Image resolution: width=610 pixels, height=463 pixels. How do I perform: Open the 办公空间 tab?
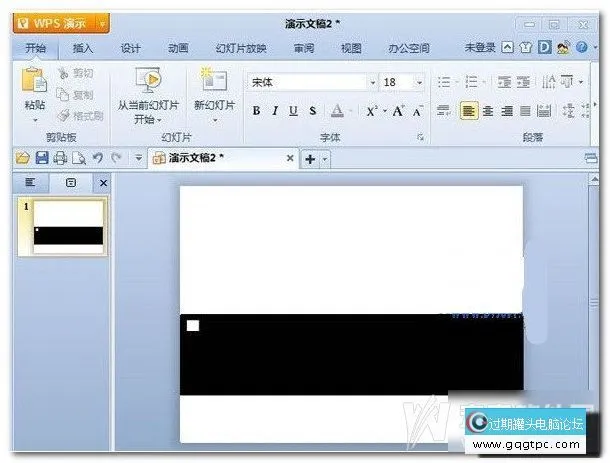click(x=409, y=48)
